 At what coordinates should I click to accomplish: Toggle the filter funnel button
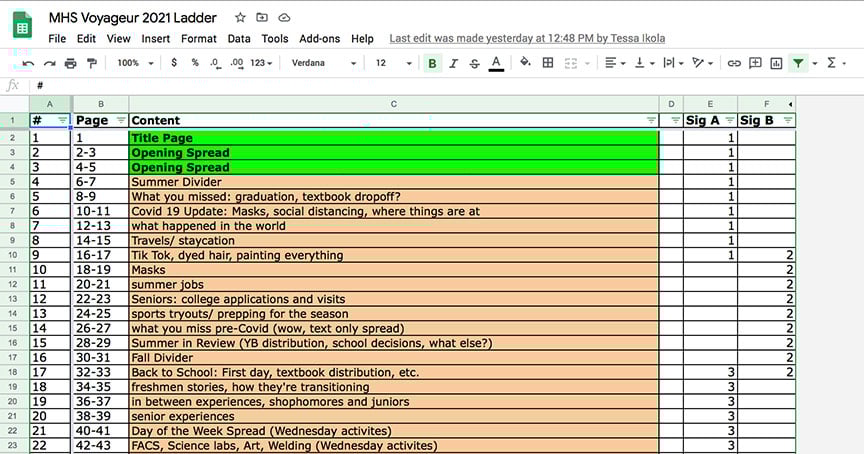[x=798, y=63]
